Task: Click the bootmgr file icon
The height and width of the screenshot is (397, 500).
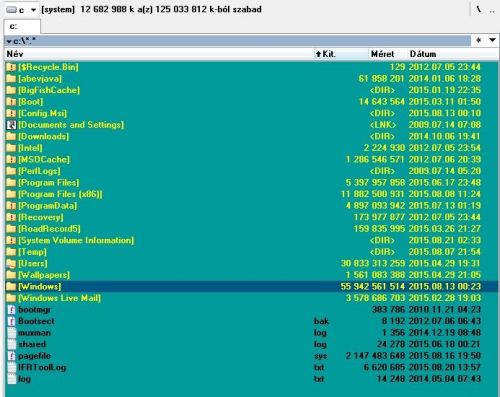Action: (12, 310)
